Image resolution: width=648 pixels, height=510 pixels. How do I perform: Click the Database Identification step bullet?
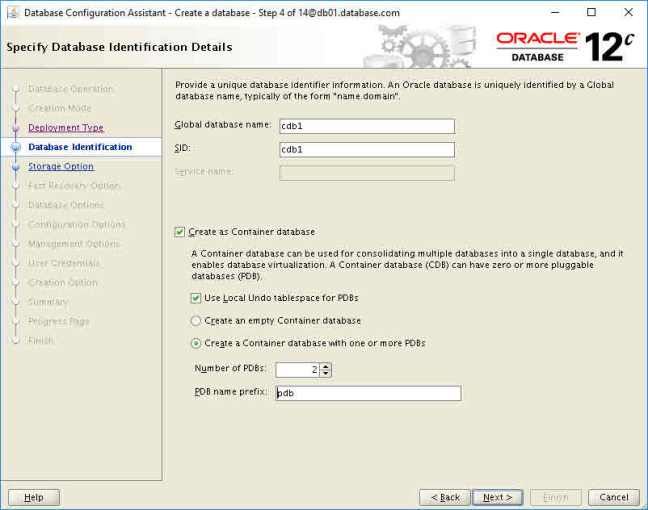click(15, 147)
